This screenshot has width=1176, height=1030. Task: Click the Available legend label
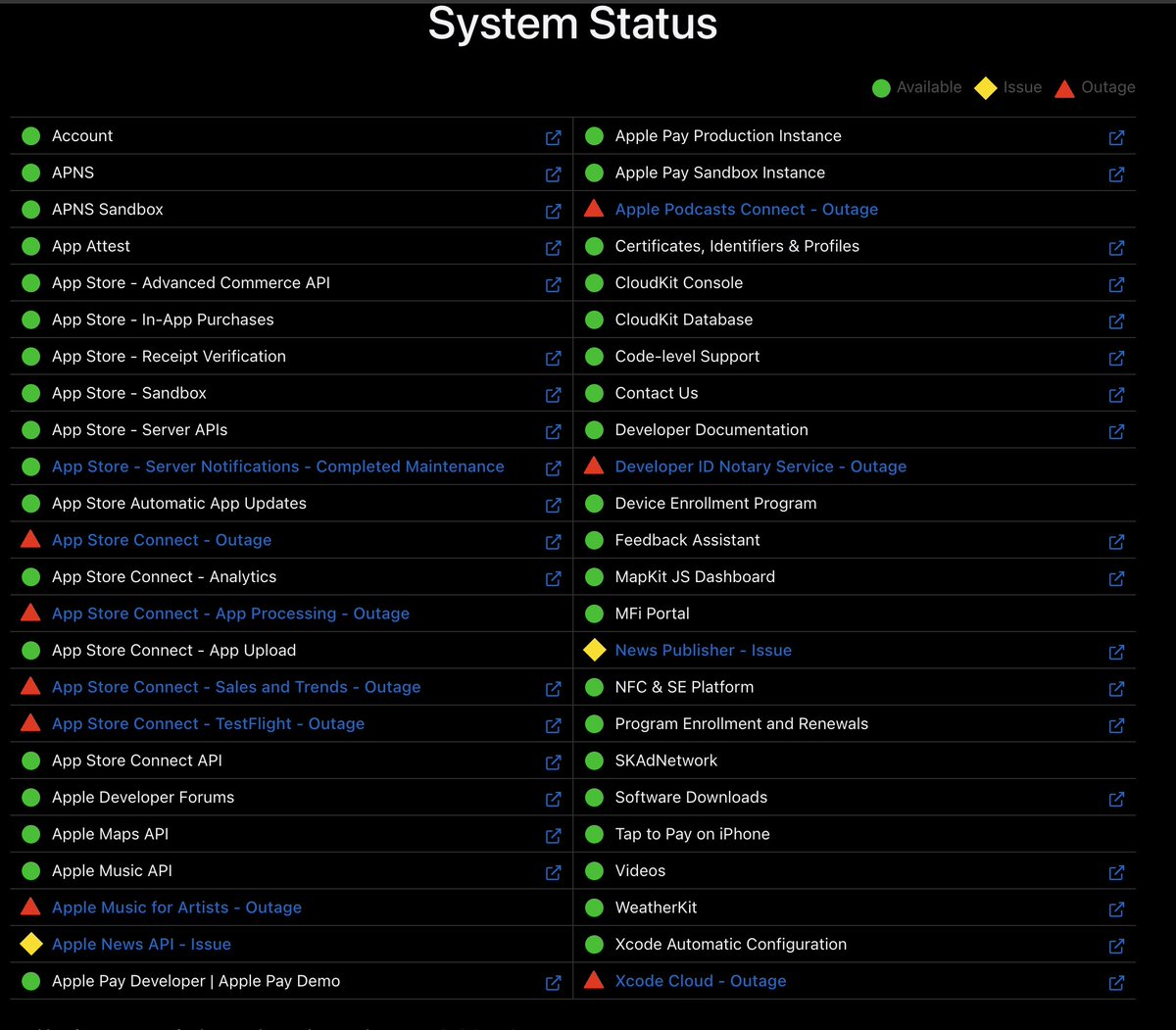pyautogui.click(x=929, y=87)
